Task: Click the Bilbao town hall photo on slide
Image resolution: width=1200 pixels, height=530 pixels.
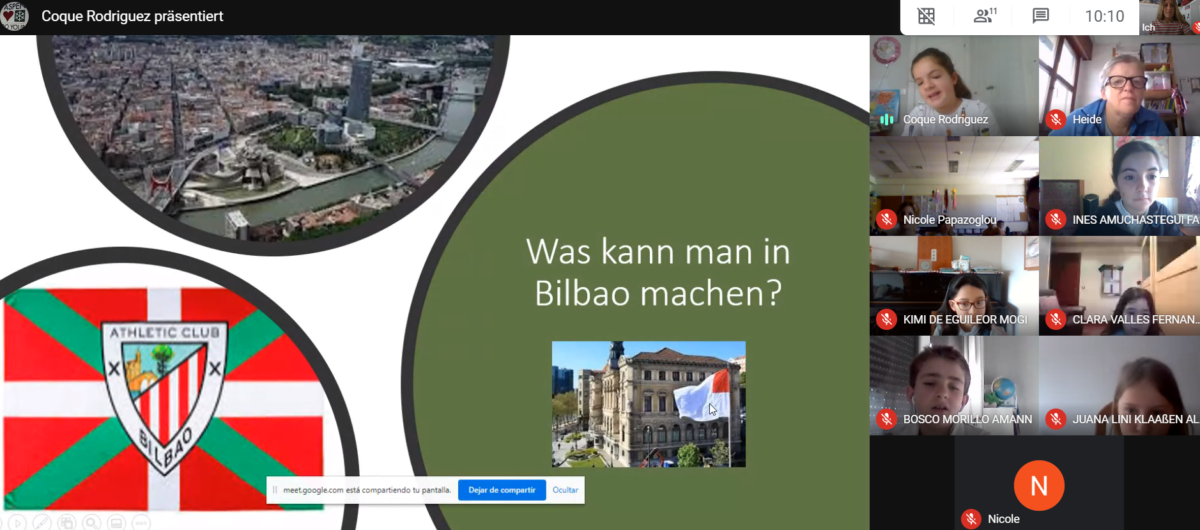Action: [x=648, y=404]
